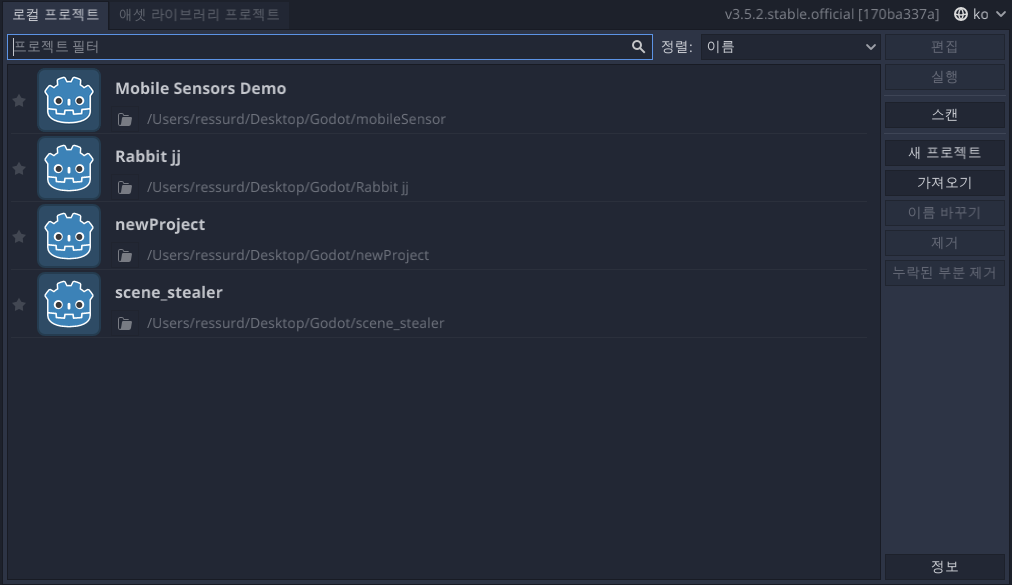This screenshot has width=1012, height=585.
Task: Click path /Users/ressurd/Desktop/Godot/mobileSensor
Action: [x=296, y=119]
